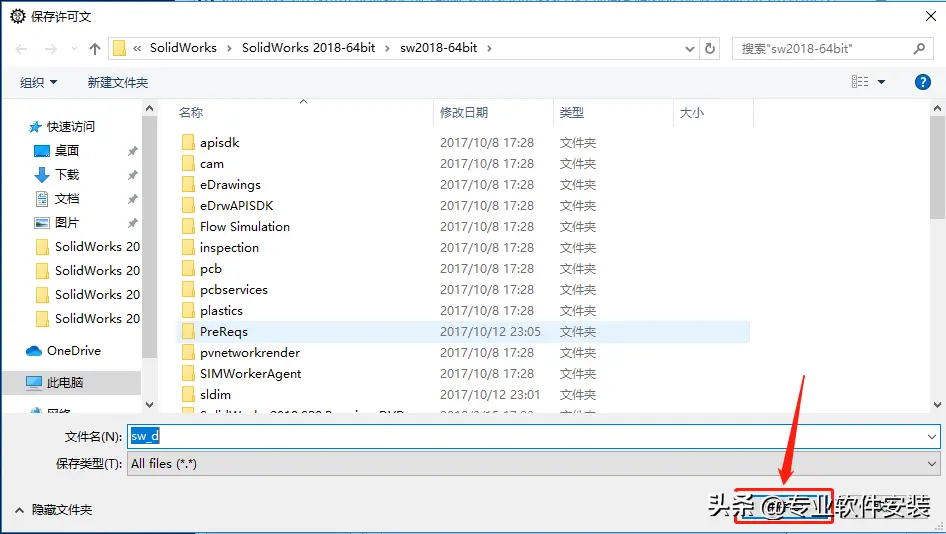Select the SIMWorkerAgent folder
This screenshot has width=946, height=534.
(250, 373)
